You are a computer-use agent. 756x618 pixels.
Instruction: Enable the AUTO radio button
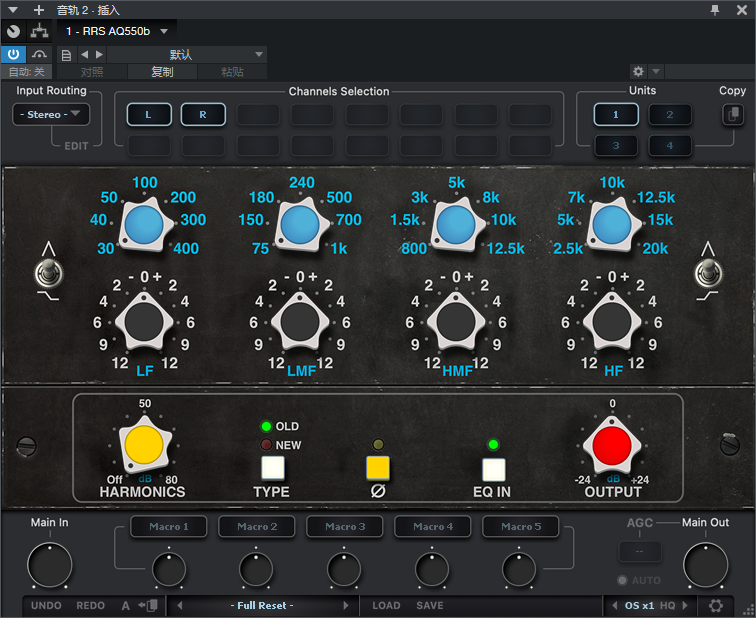622,580
